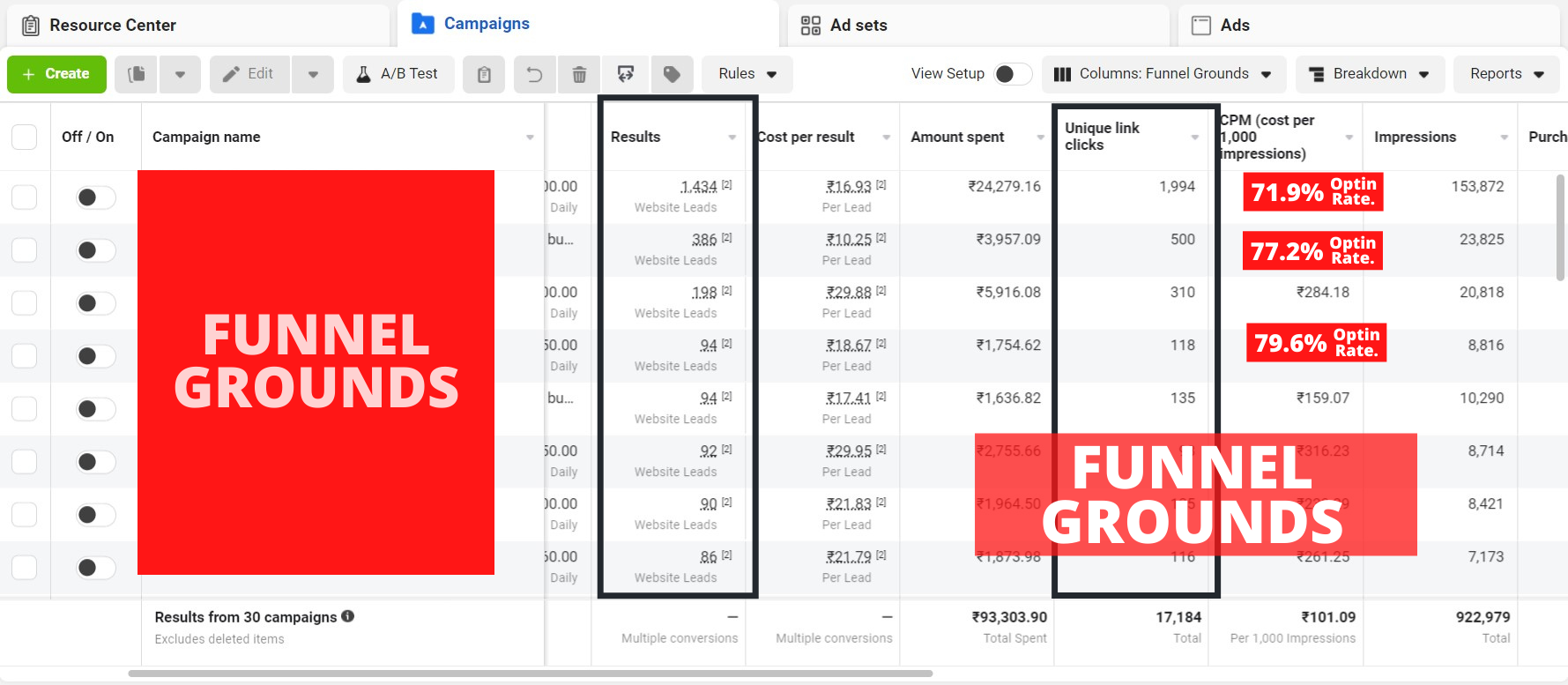Viewport: 1568px width, 685px height.
Task: Switch to the Resource Center tab
Action: [x=198, y=26]
